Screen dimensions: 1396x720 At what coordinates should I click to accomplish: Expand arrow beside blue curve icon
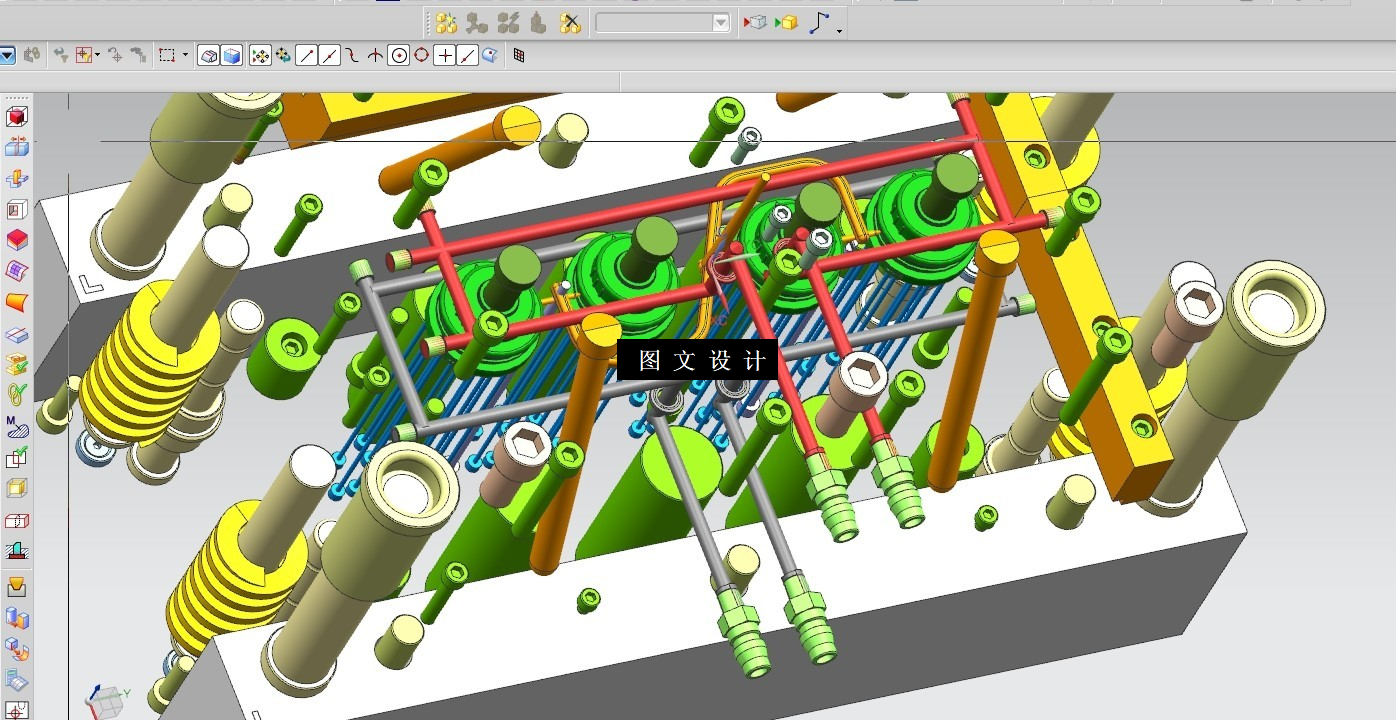[840, 30]
